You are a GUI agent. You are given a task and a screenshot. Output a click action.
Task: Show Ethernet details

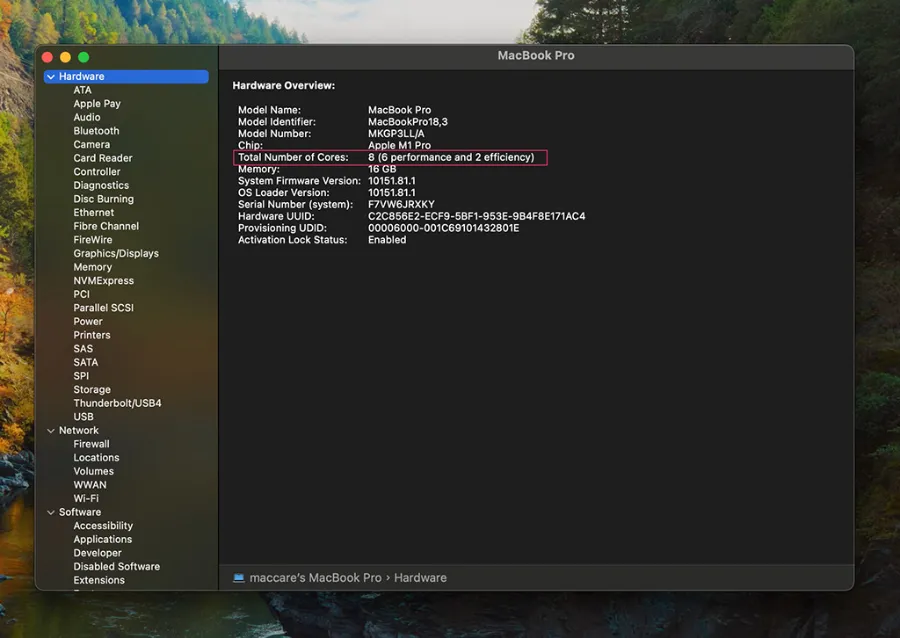94,212
